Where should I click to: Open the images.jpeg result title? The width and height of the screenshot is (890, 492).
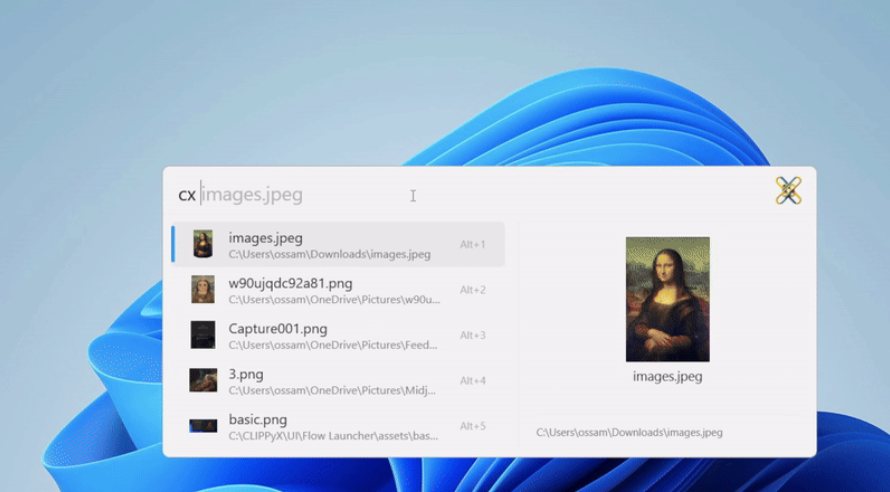(x=265, y=238)
